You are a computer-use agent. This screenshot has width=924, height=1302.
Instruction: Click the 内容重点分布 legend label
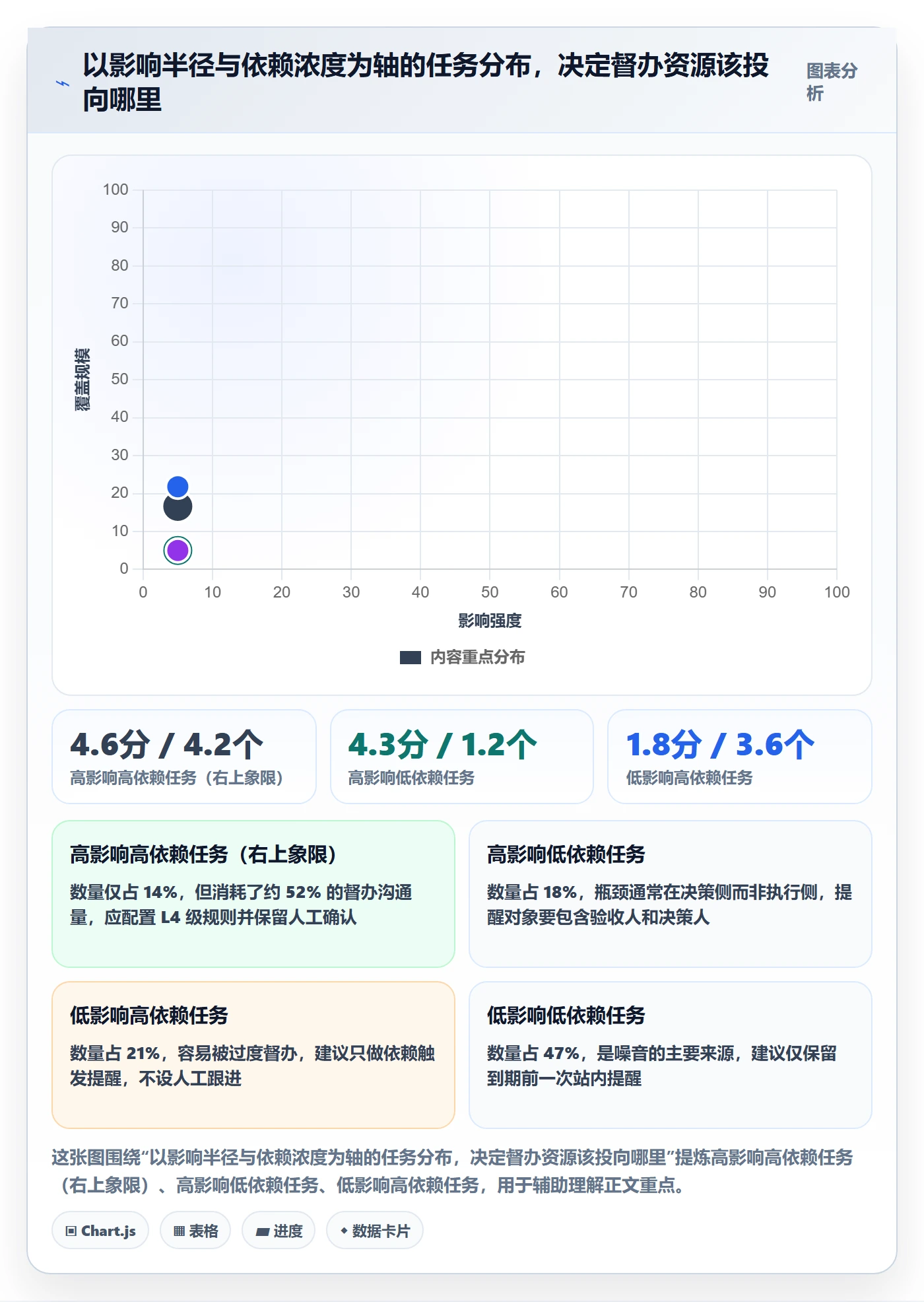[477, 658]
